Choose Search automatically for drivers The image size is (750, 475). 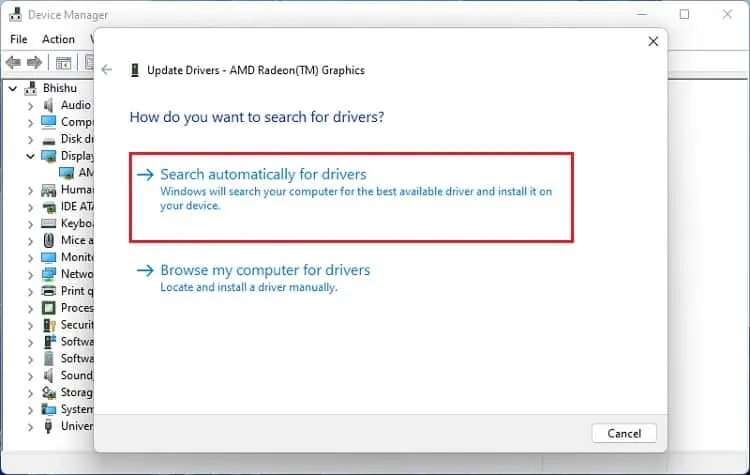tap(351, 197)
